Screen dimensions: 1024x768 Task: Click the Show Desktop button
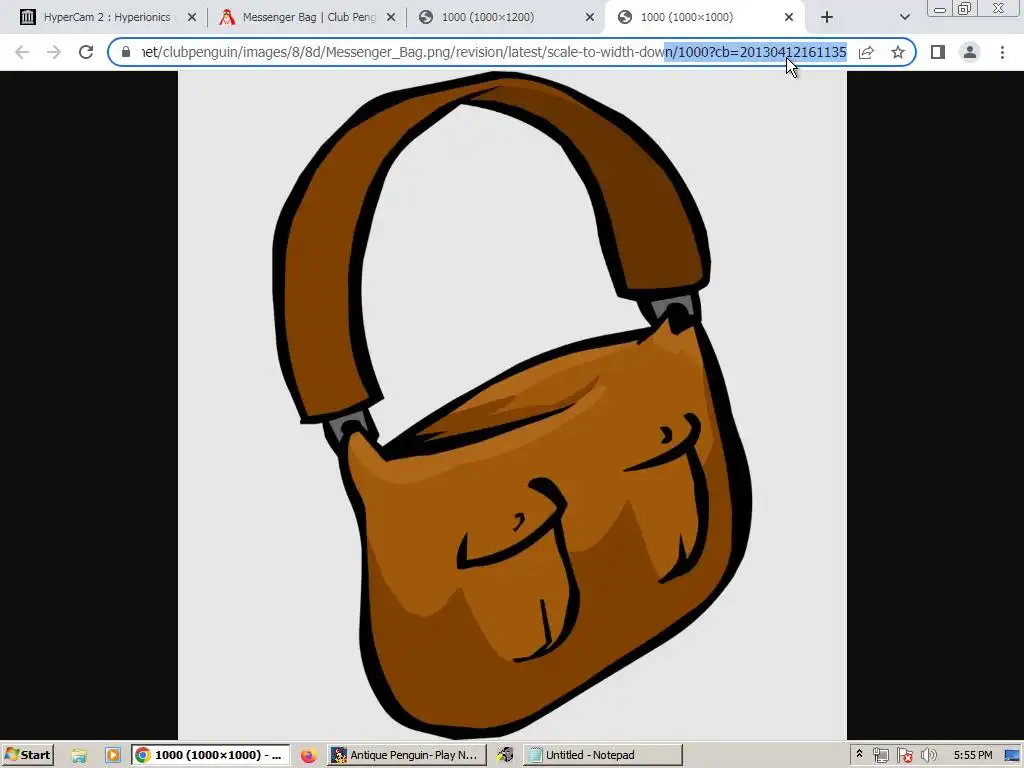(1012, 756)
